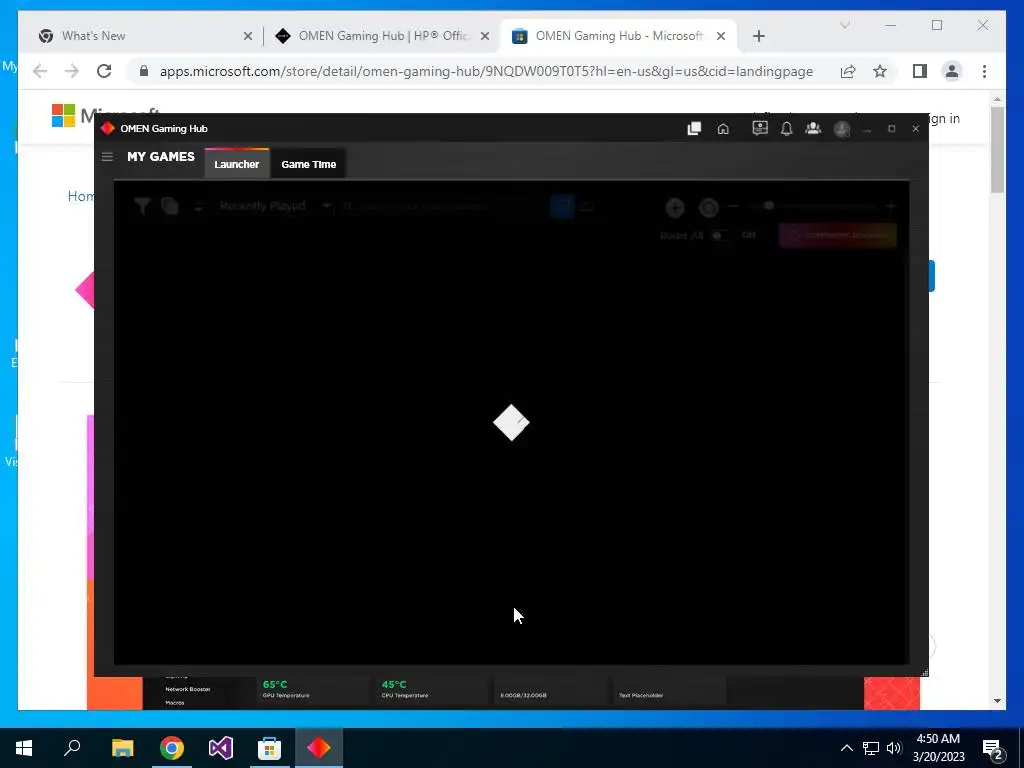Open Chrome tab search chevron
Viewport: 1024px width, 768px height.
[845, 25]
